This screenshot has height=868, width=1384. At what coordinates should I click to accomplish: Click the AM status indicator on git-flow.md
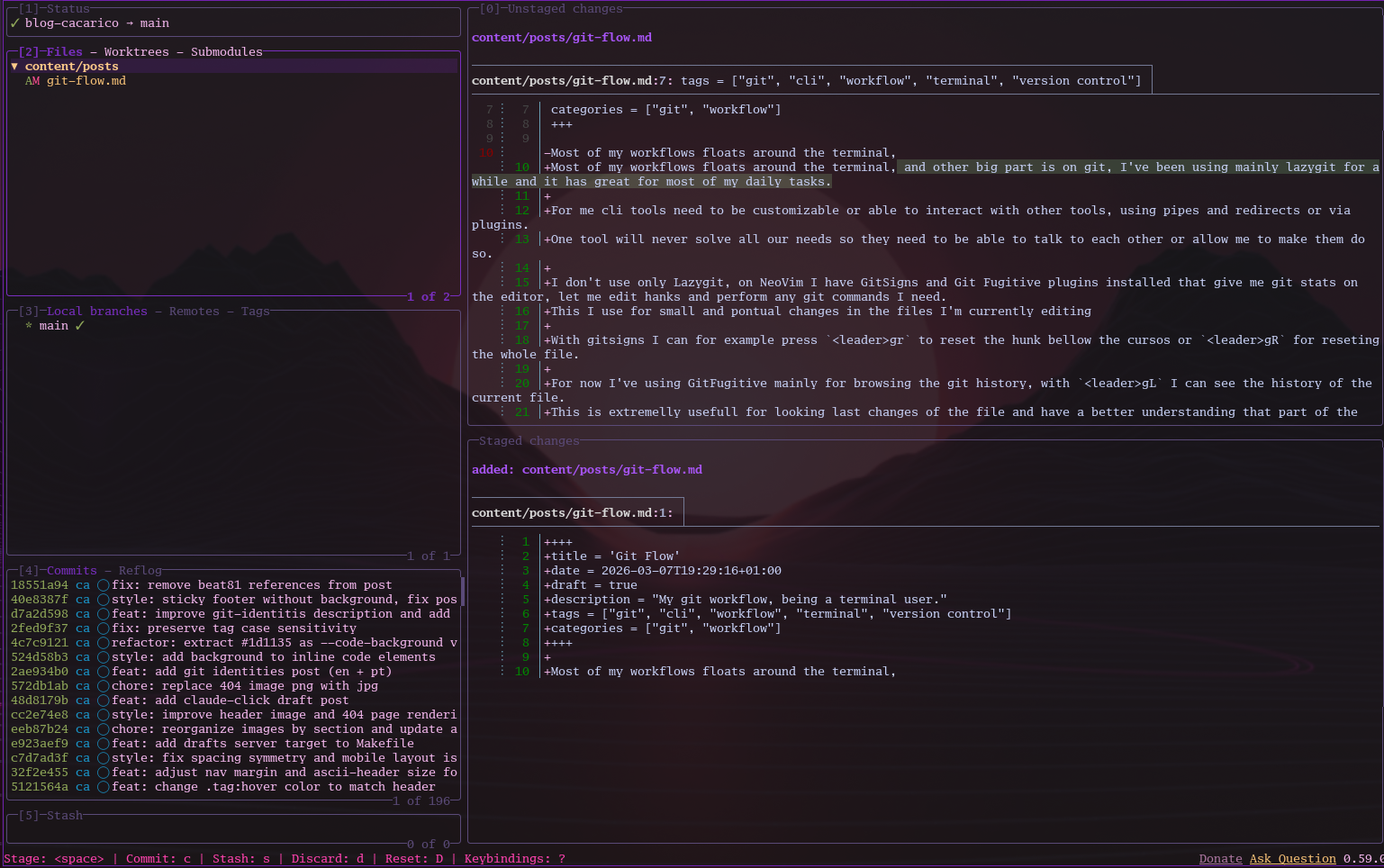32,79
